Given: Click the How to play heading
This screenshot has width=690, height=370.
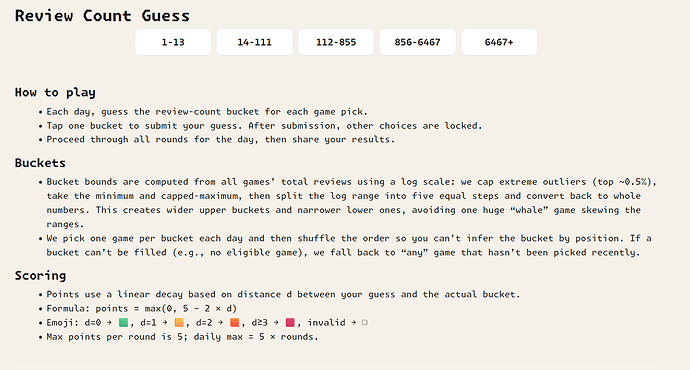Looking at the screenshot, I should click(55, 92).
